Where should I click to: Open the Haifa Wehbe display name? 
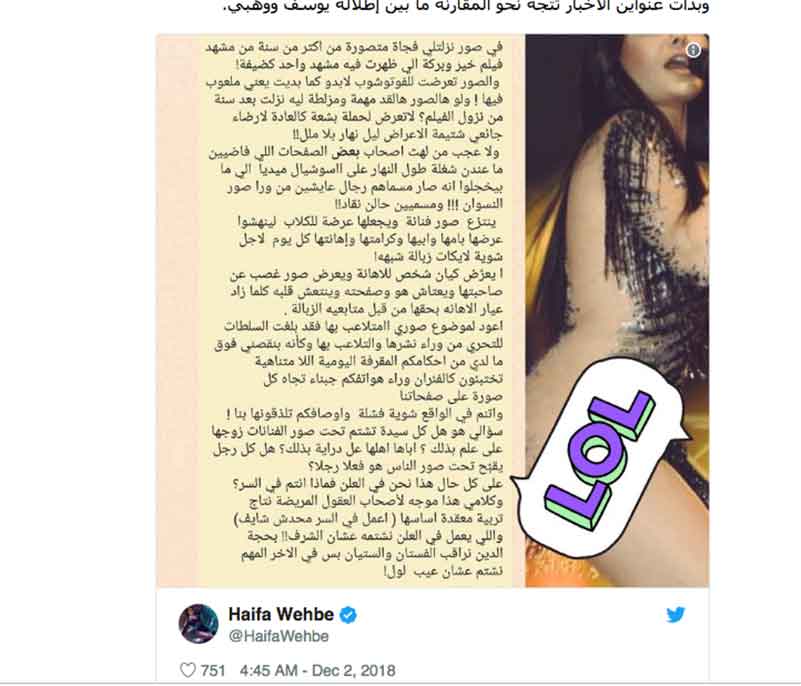281,614
